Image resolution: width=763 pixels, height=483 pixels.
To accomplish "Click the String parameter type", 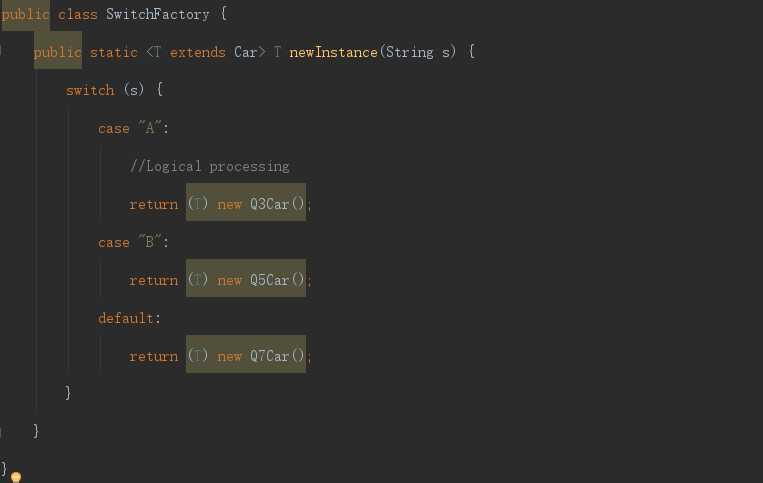I will click(x=409, y=52).
